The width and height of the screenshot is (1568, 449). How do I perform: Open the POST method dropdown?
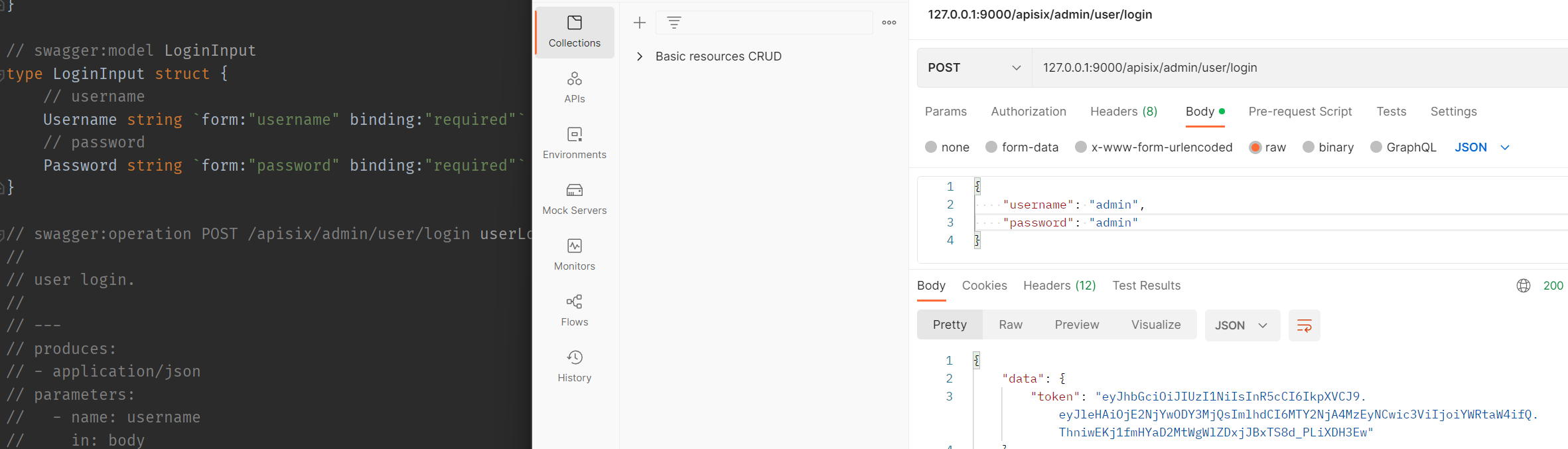tap(974, 68)
